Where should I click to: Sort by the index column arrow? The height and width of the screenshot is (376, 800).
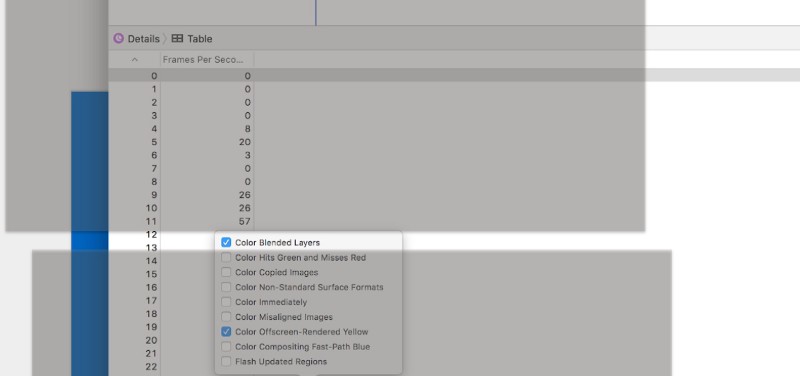point(135,60)
